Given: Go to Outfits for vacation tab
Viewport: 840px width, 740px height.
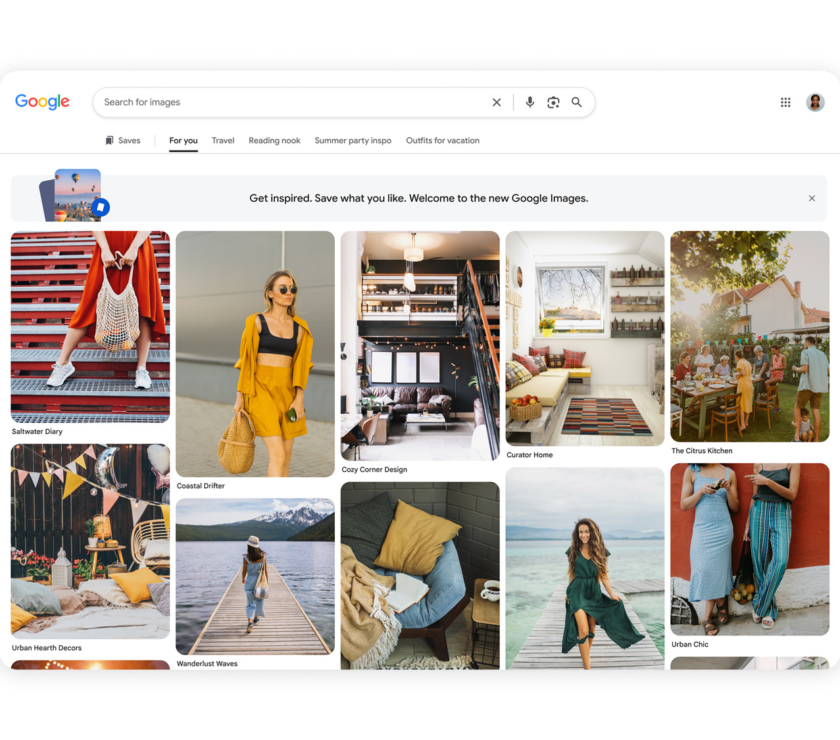Looking at the screenshot, I should coord(442,140).
